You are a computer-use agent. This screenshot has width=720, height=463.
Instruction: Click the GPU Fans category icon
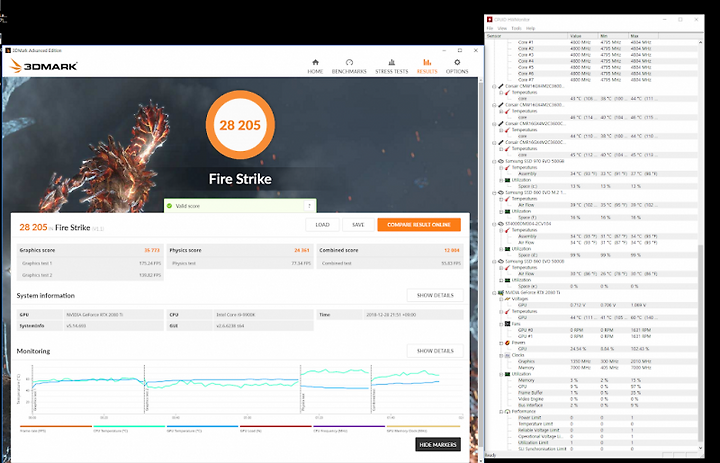[507, 324]
